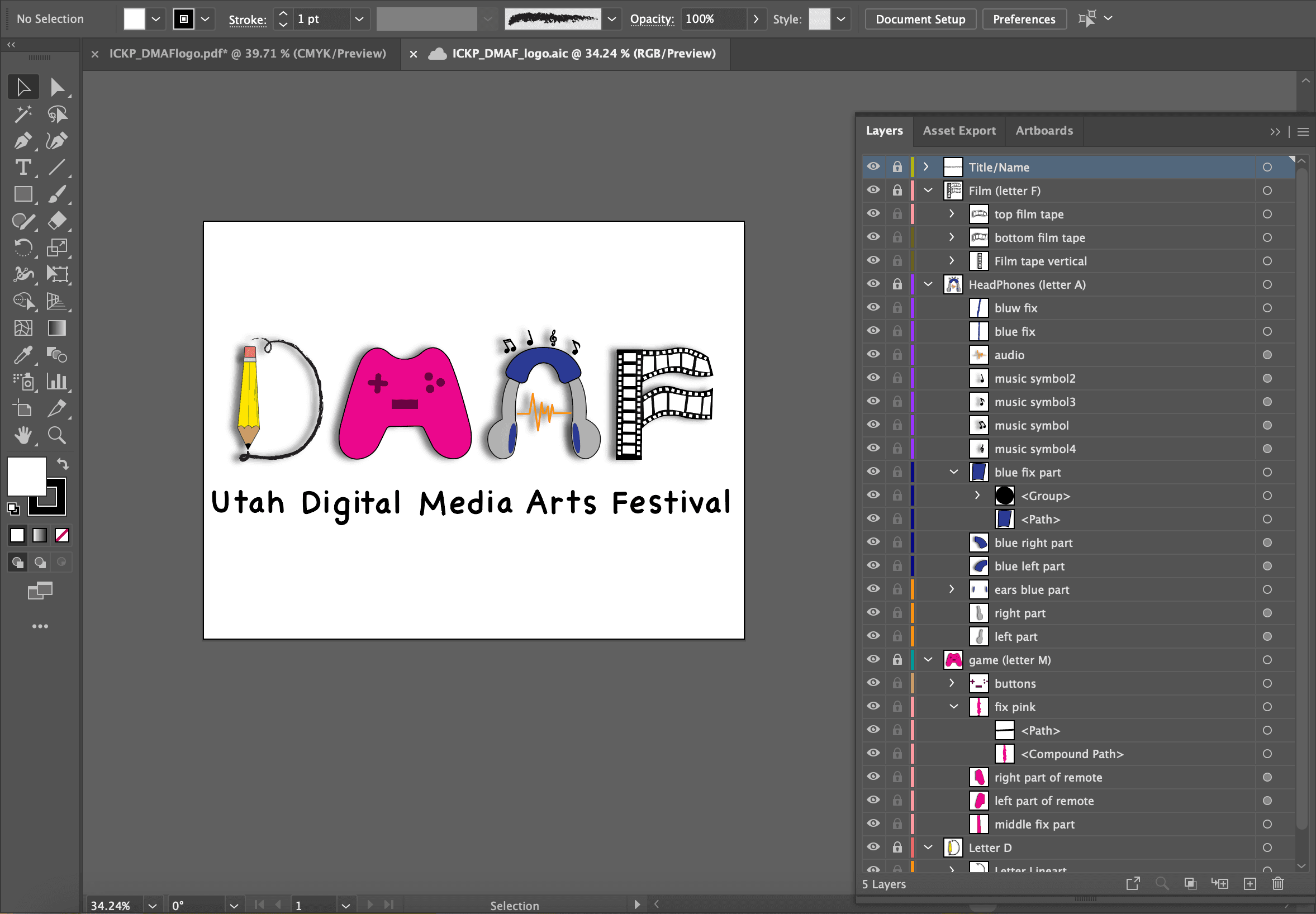Expand the ears blue part sublayer
Image resolution: width=1316 pixels, height=914 pixels.
pyautogui.click(x=952, y=589)
